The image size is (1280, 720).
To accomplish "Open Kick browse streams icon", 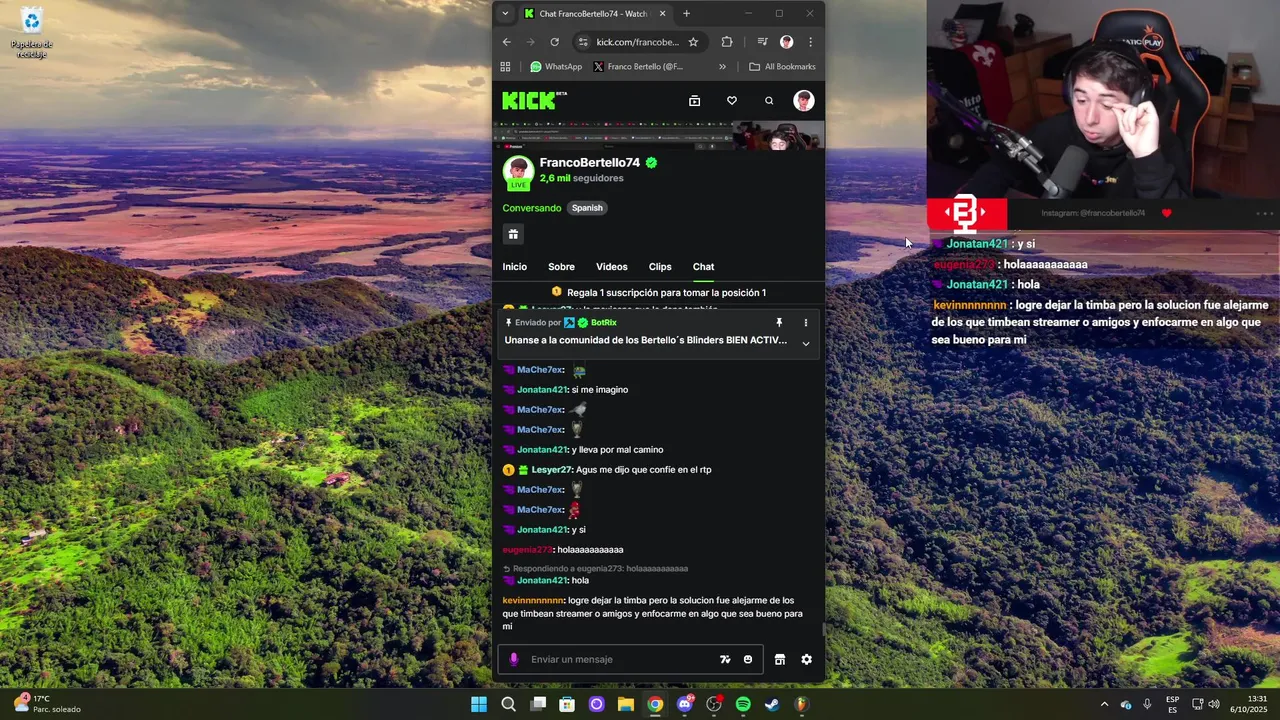I will [x=694, y=100].
